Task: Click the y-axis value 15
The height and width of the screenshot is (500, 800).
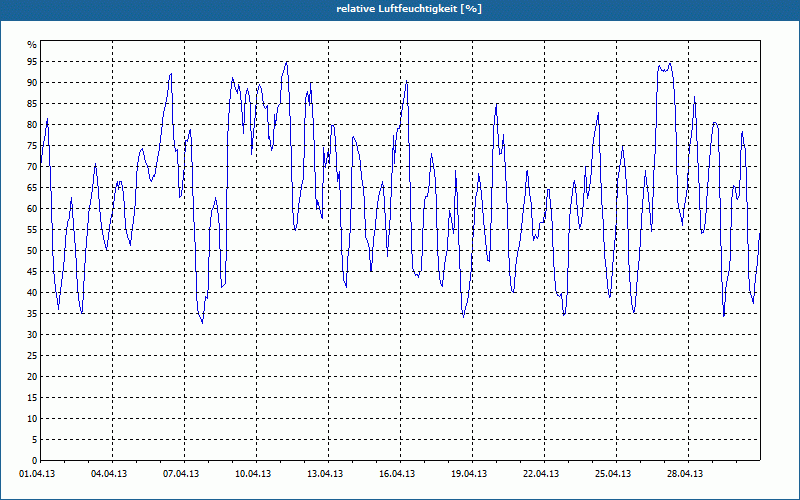Action: click(32, 398)
